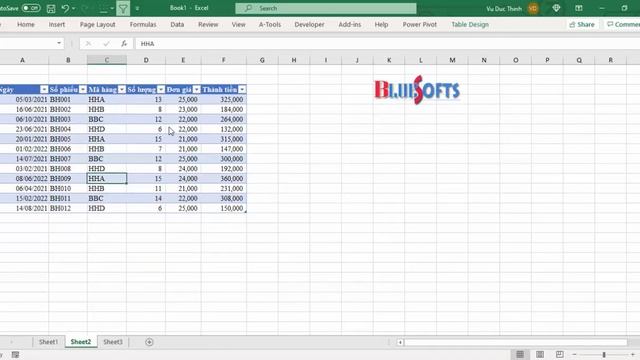Switch to Page Layout view icon
Image resolution: width=640 pixels, height=360 pixels.
[x=540, y=355]
